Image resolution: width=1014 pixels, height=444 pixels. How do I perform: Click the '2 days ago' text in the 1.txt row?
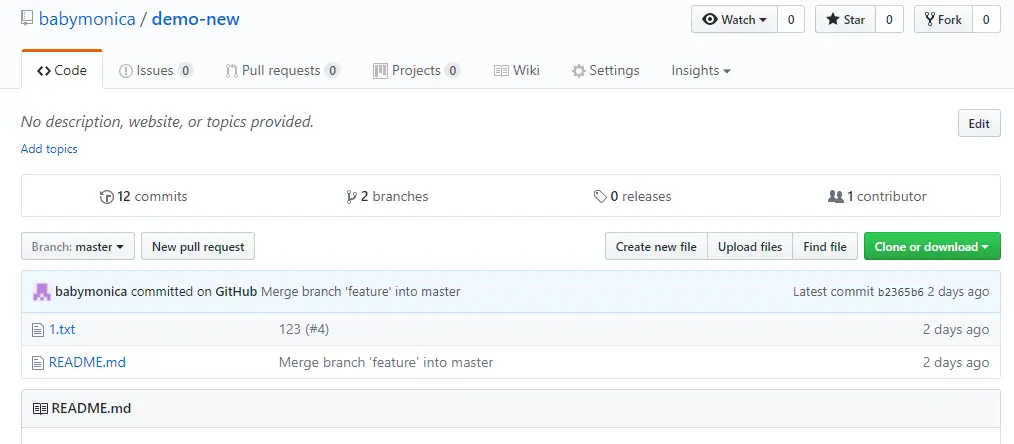(956, 330)
